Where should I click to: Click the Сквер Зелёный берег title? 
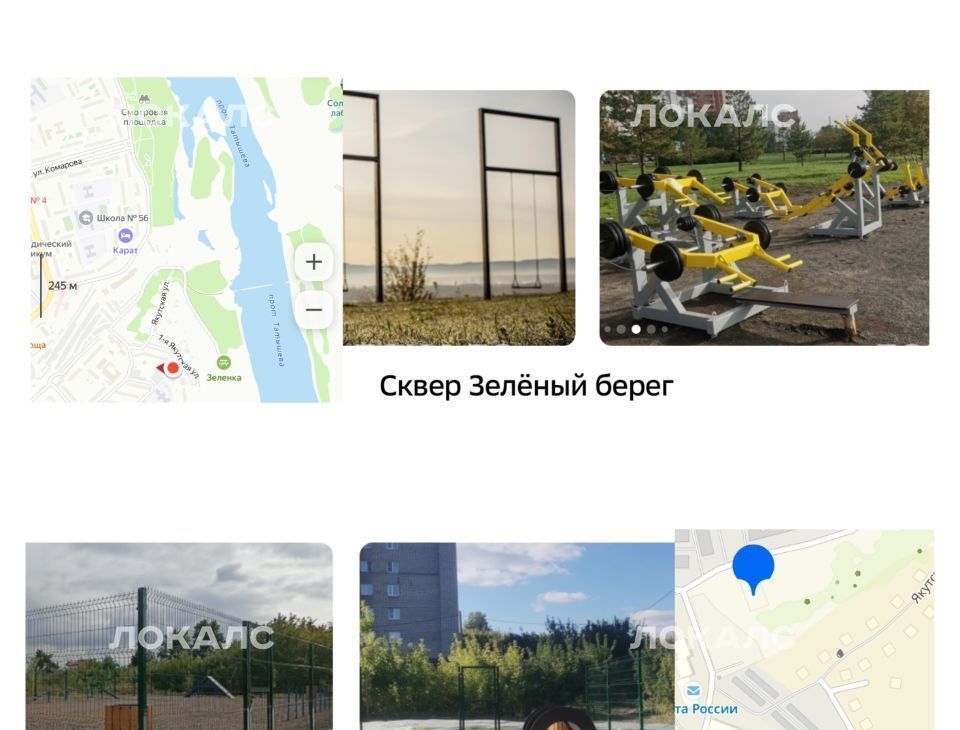(527, 386)
